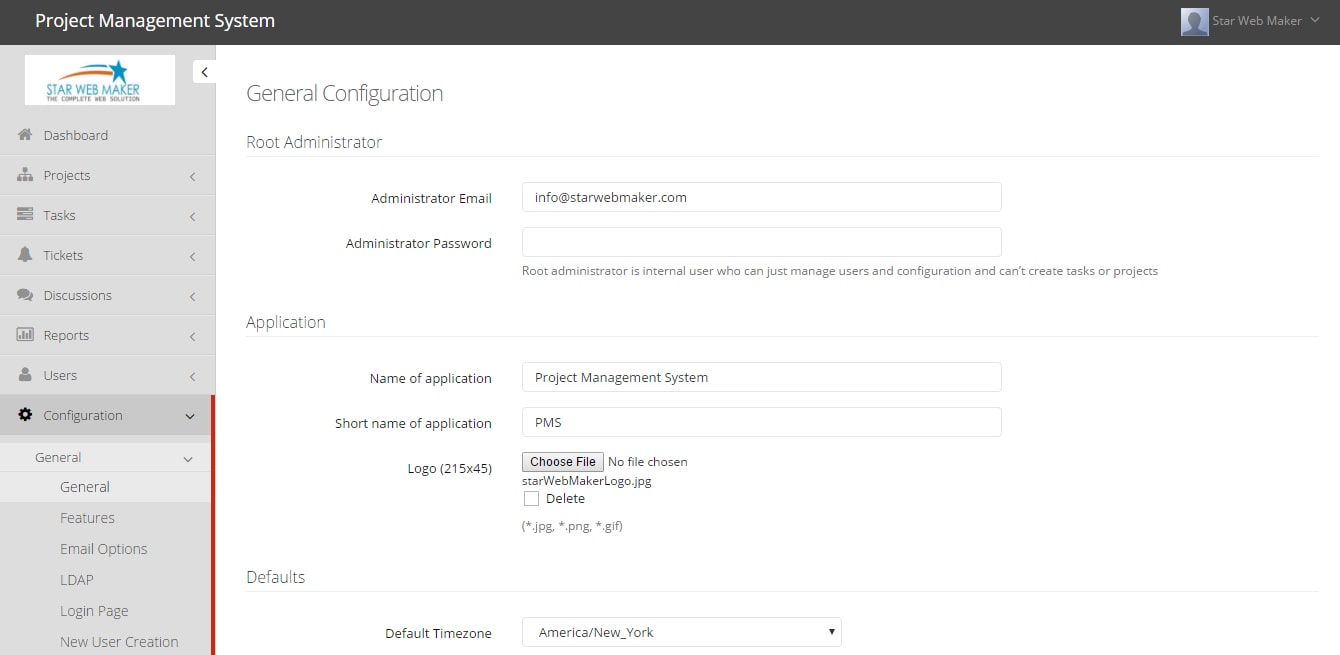Screen dimensions: 1340x655
Task: Collapse the sidebar with arrow toggle
Action: coord(204,72)
